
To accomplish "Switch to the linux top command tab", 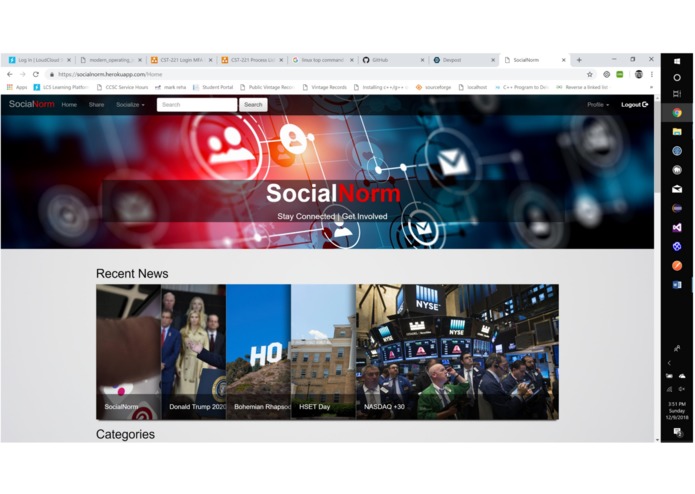I will click(323, 60).
